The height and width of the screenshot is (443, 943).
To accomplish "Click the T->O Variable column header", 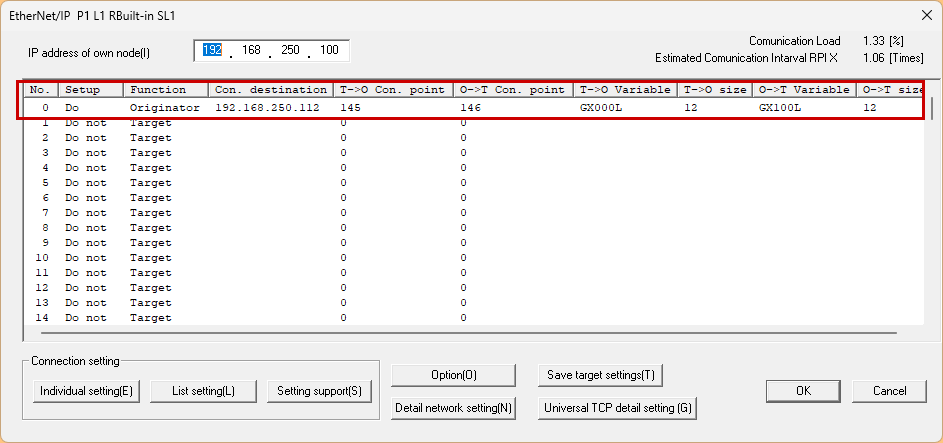I will (x=625, y=90).
